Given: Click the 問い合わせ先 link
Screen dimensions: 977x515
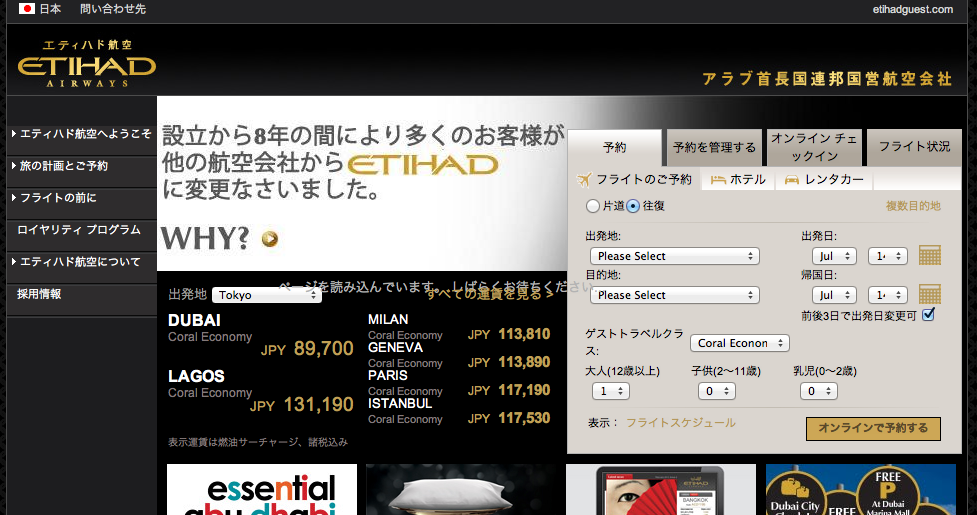Looking at the screenshot, I should click(113, 9).
